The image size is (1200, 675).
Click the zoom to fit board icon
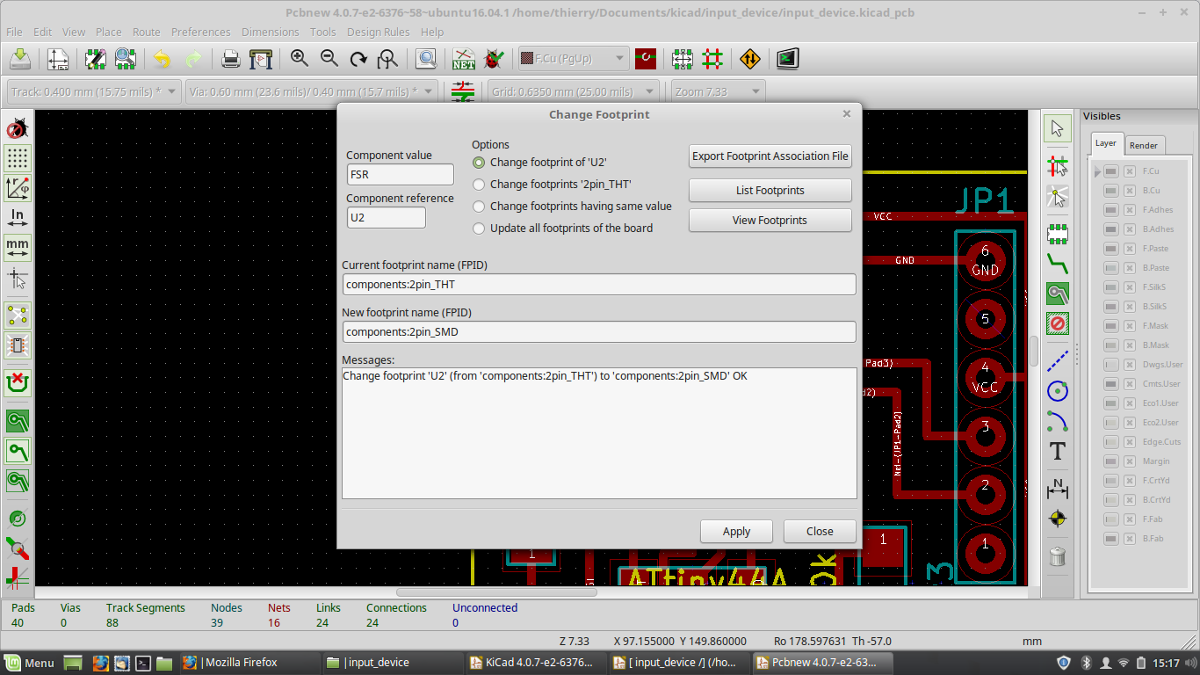tap(387, 59)
